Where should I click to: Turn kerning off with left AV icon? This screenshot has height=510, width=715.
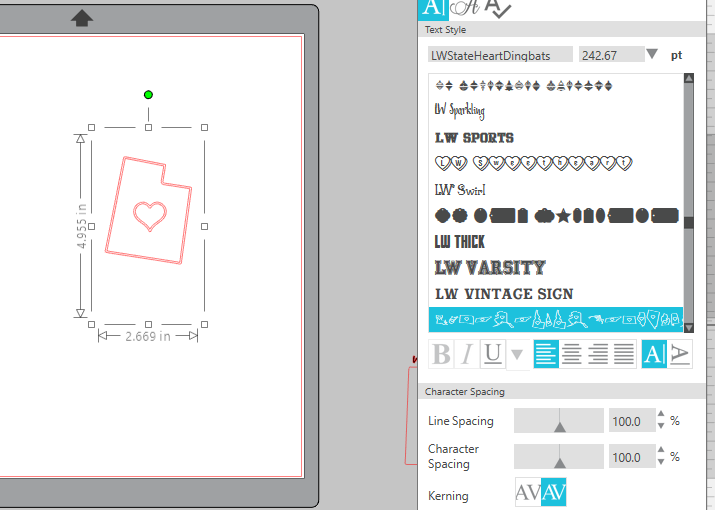tap(527, 493)
